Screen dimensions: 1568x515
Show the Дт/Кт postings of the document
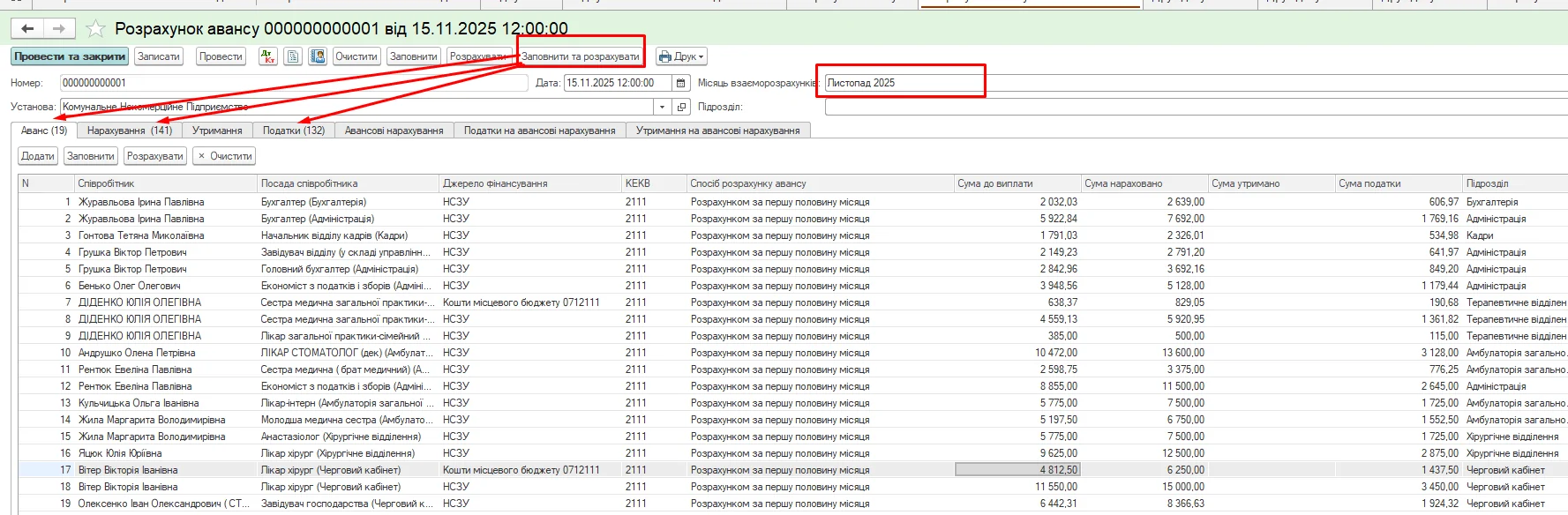pos(268,56)
